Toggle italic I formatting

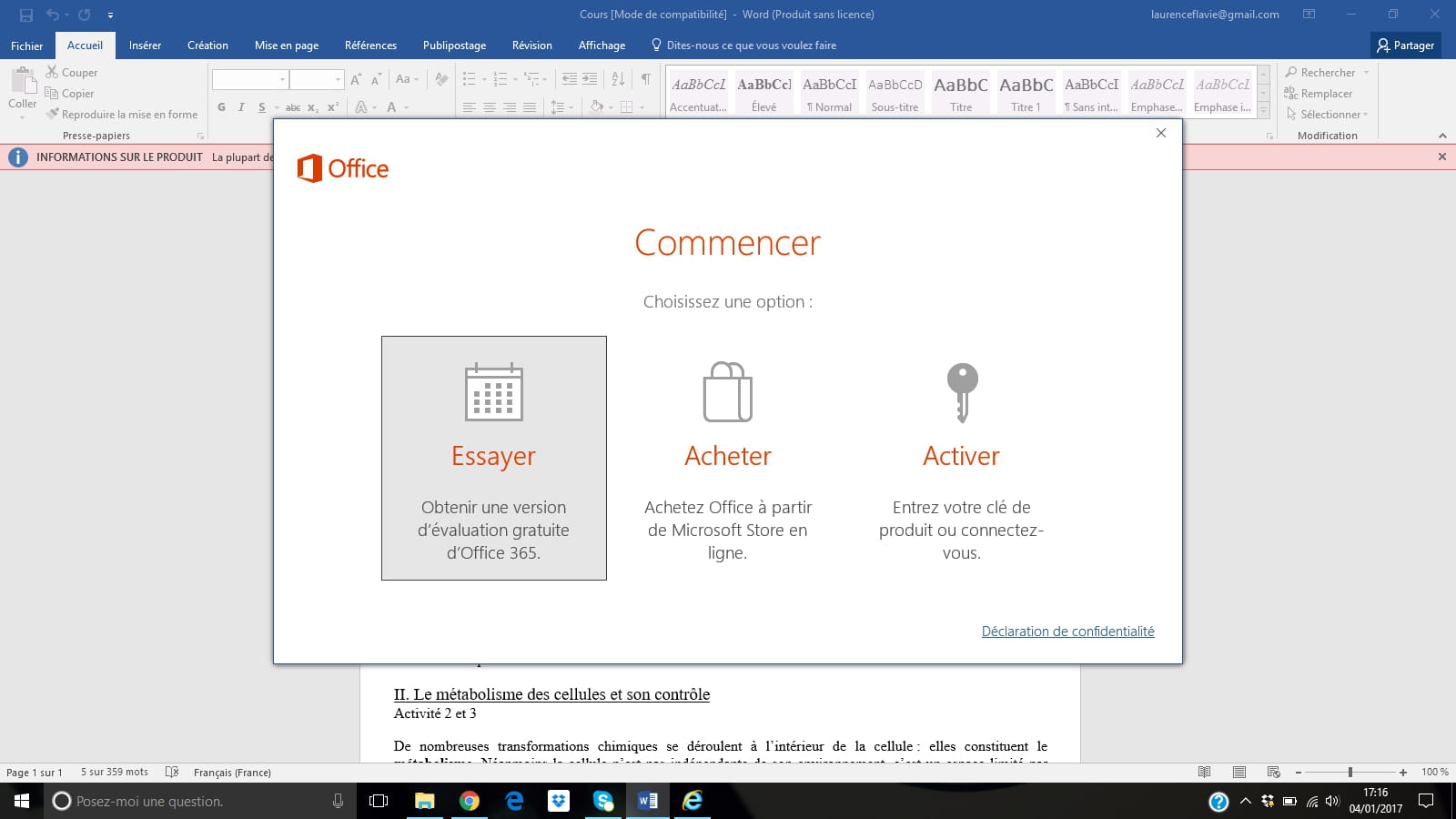pos(241,107)
